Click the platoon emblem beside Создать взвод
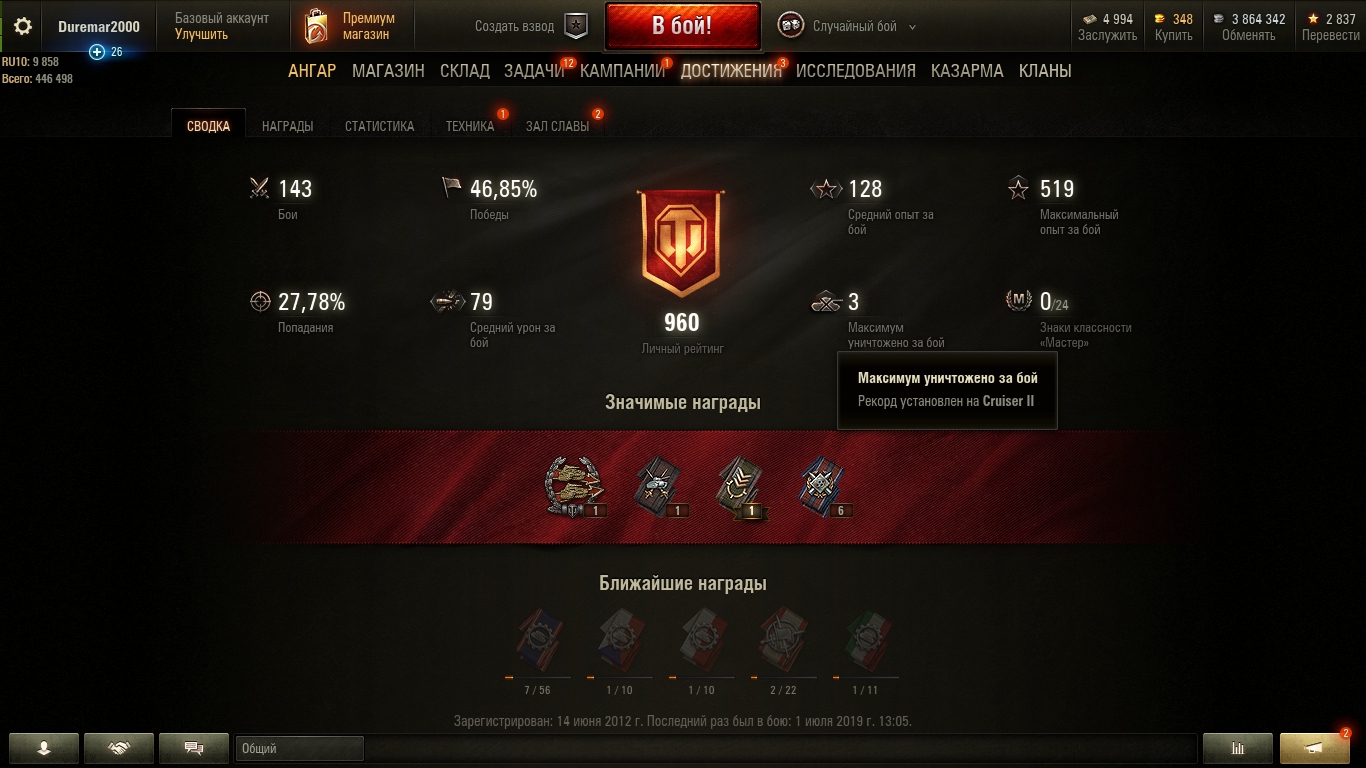Viewport: 1366px width, 768px height. coord(577,26)
